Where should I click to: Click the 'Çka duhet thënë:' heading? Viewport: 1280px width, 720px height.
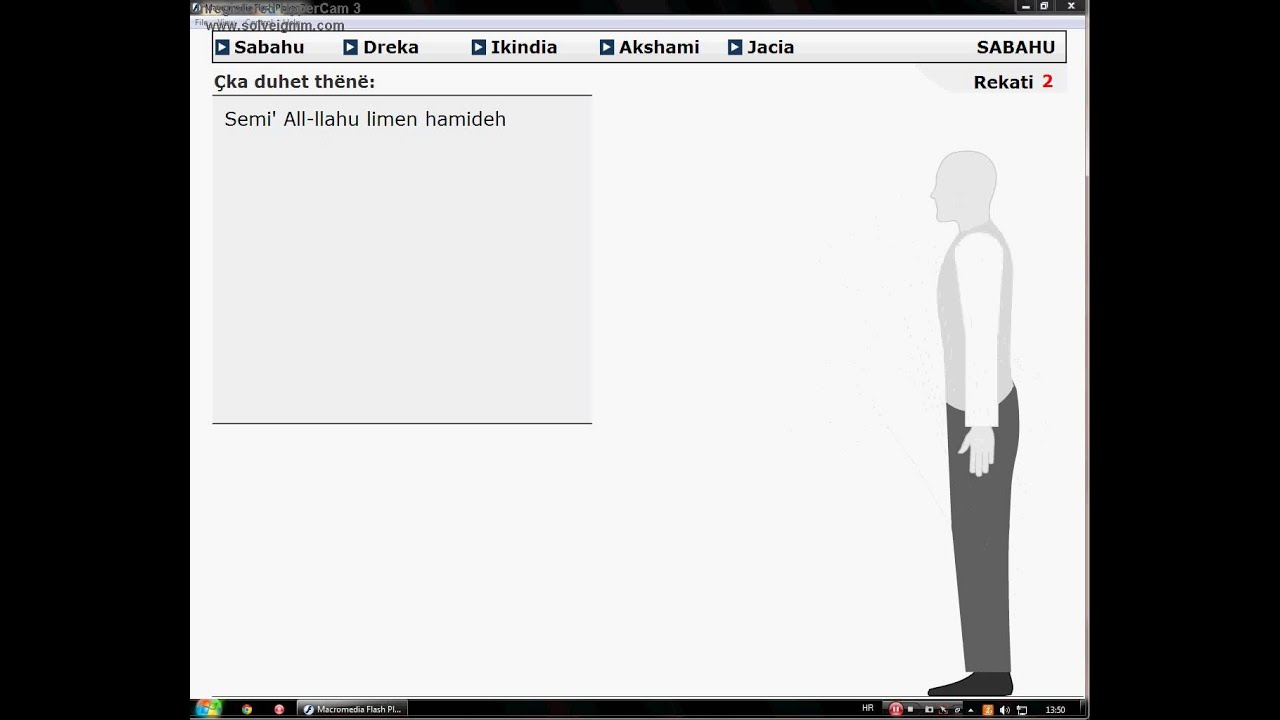294,82
